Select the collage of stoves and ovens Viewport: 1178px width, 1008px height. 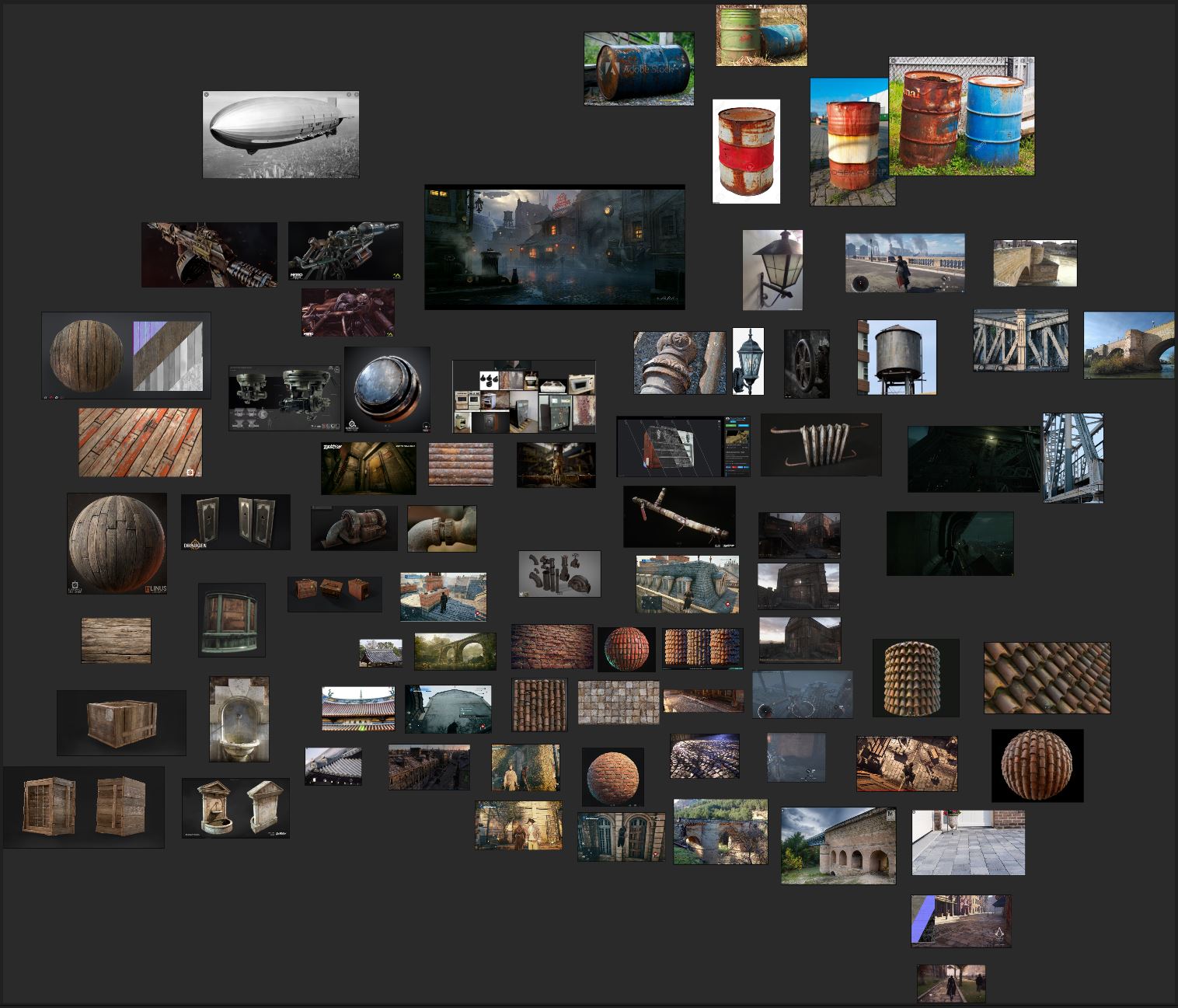tap(525, 396)
